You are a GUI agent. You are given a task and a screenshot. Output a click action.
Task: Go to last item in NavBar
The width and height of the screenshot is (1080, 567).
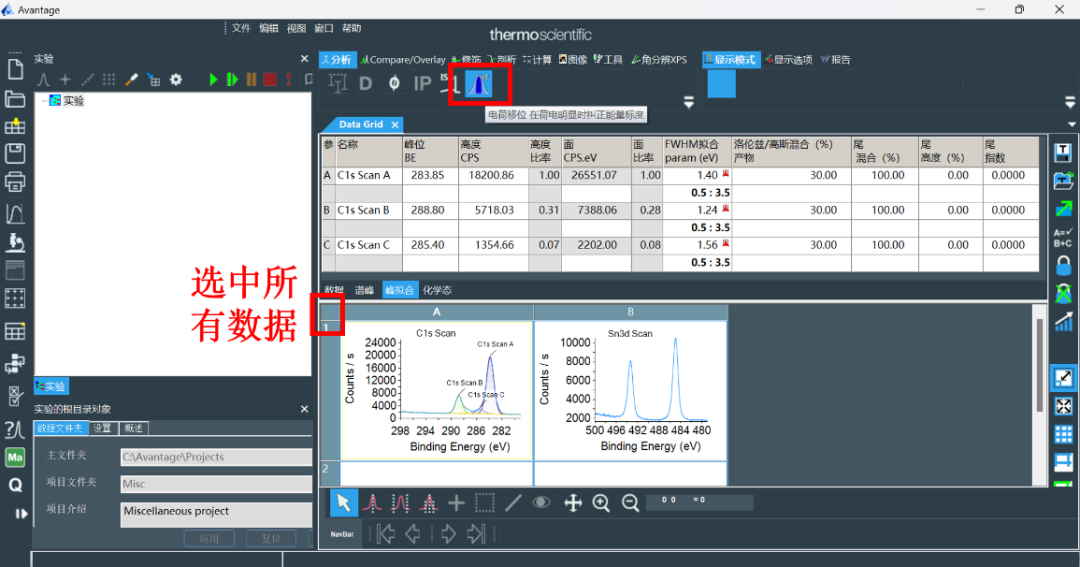click(x=476, y=534)
